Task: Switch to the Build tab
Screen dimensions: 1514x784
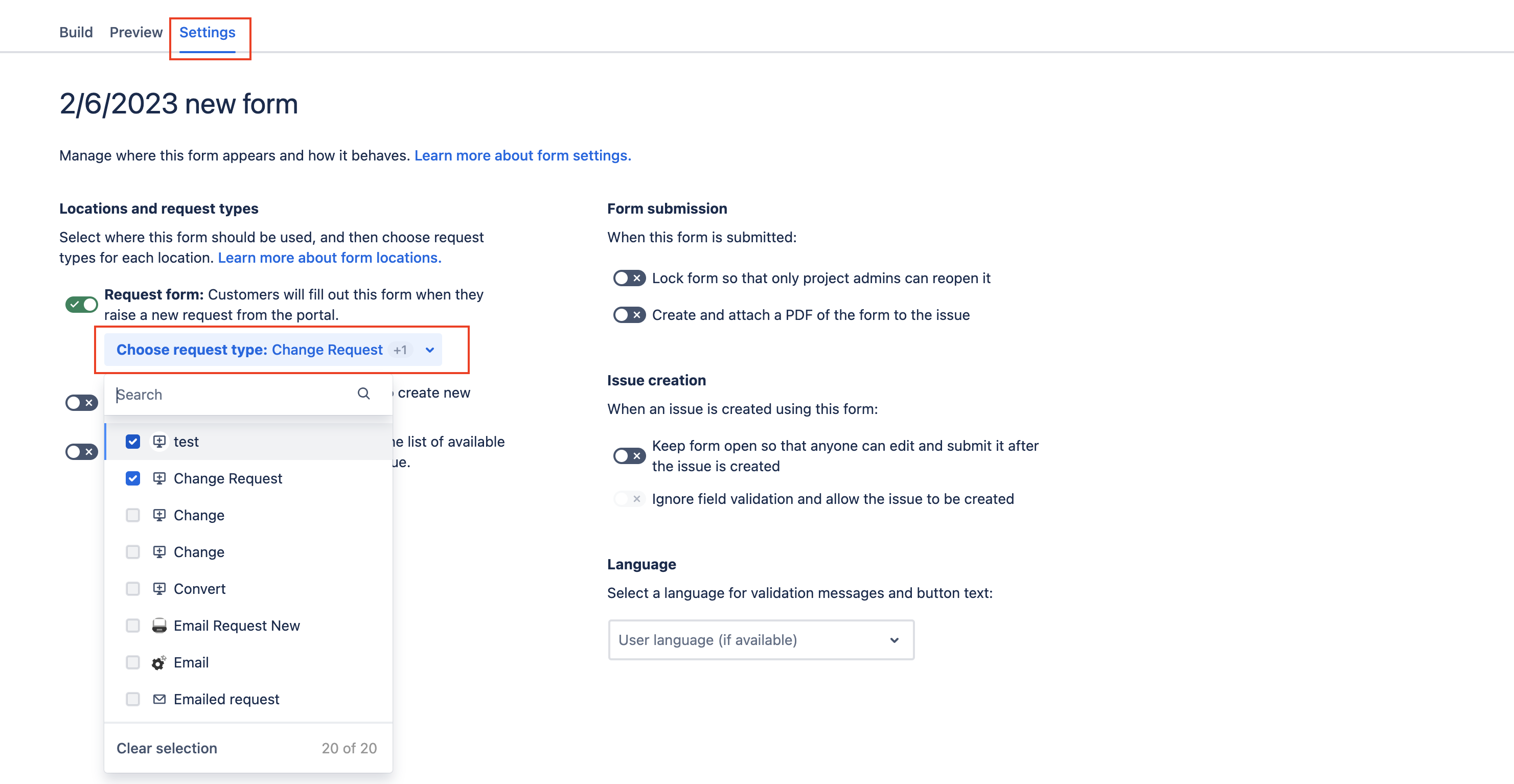Action: (x=76, y=32)
